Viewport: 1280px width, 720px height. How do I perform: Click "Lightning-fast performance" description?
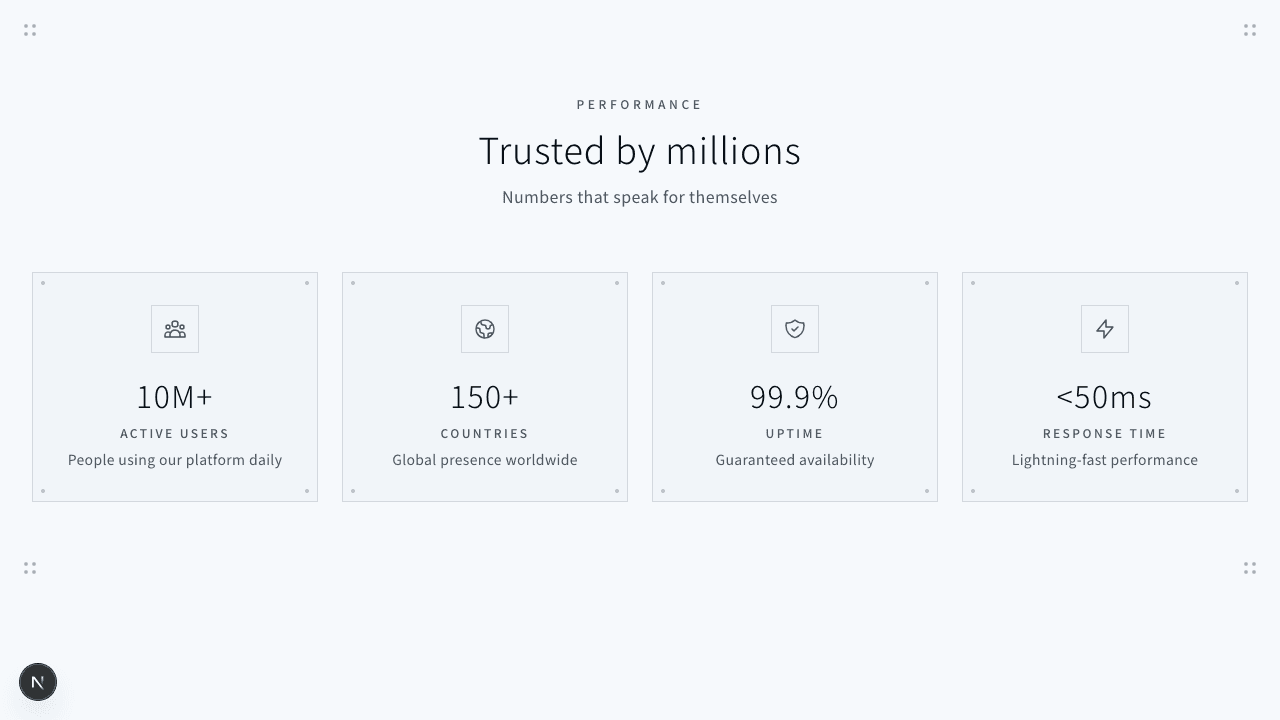coord(1105,460)
